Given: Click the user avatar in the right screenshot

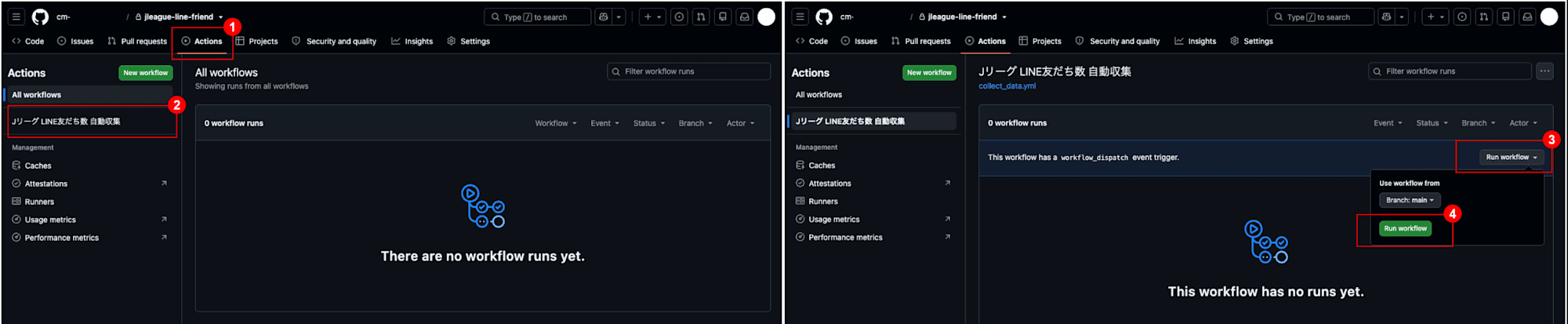Looking at the screenshot, I should pos(1549,16).
